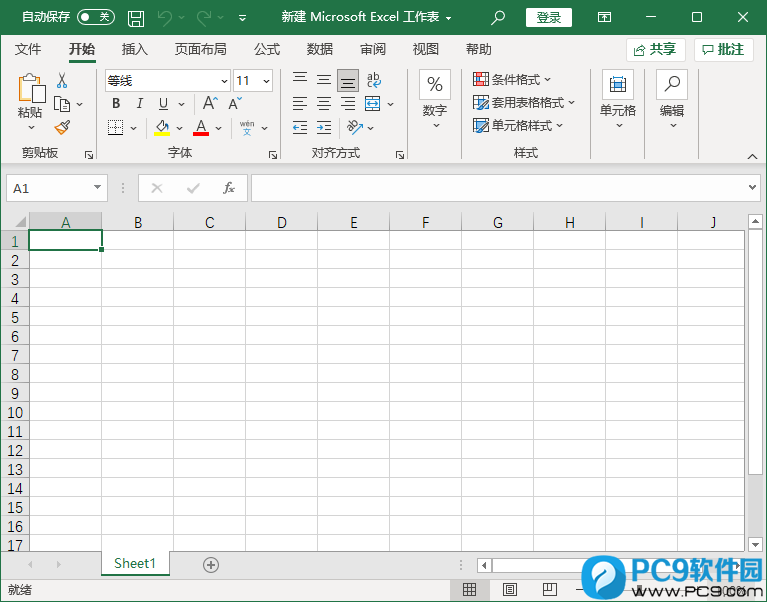
Task: Select the Format Painter brush
Action: 62,128
